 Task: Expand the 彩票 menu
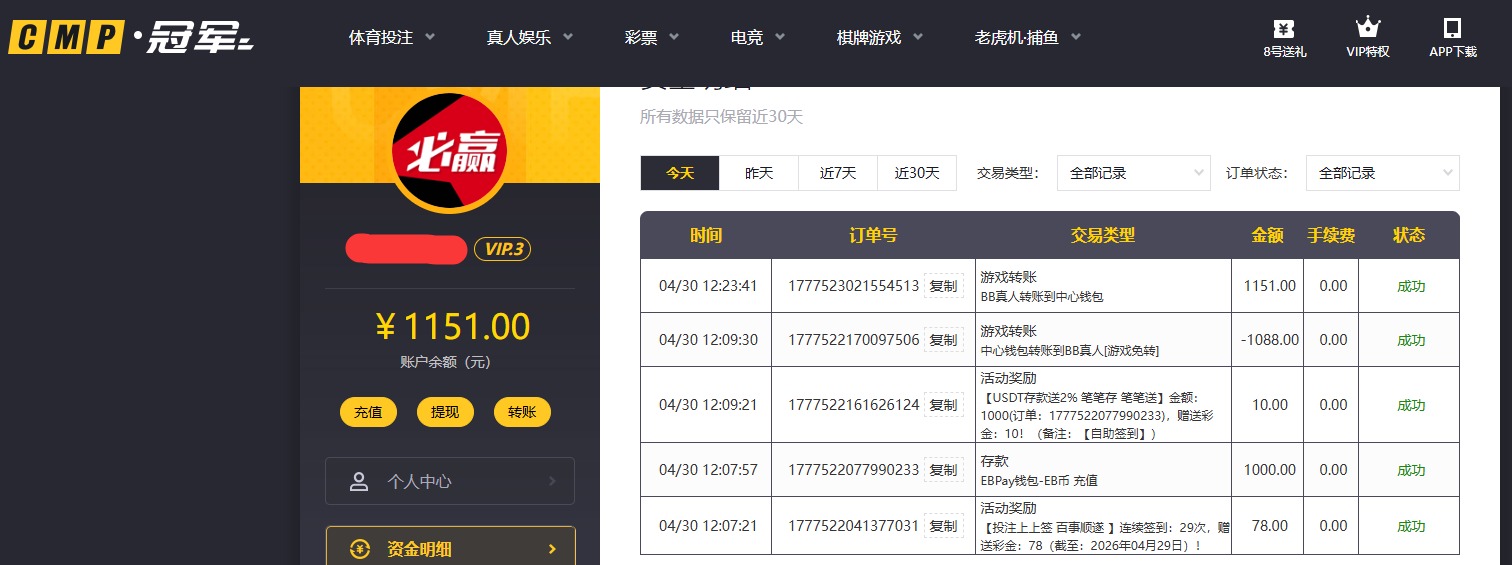652,37
